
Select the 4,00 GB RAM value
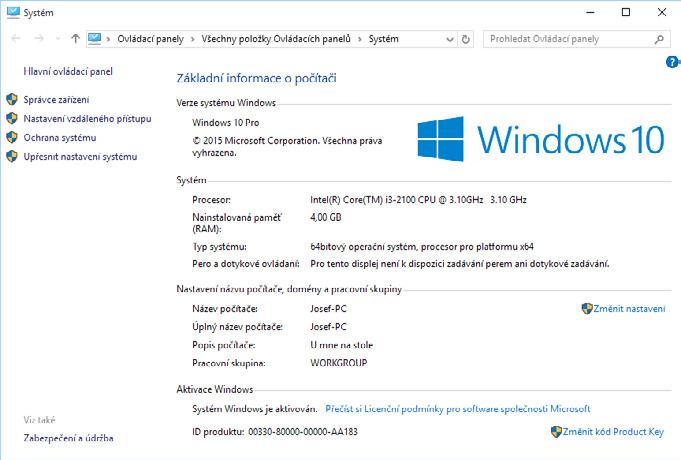326,217
